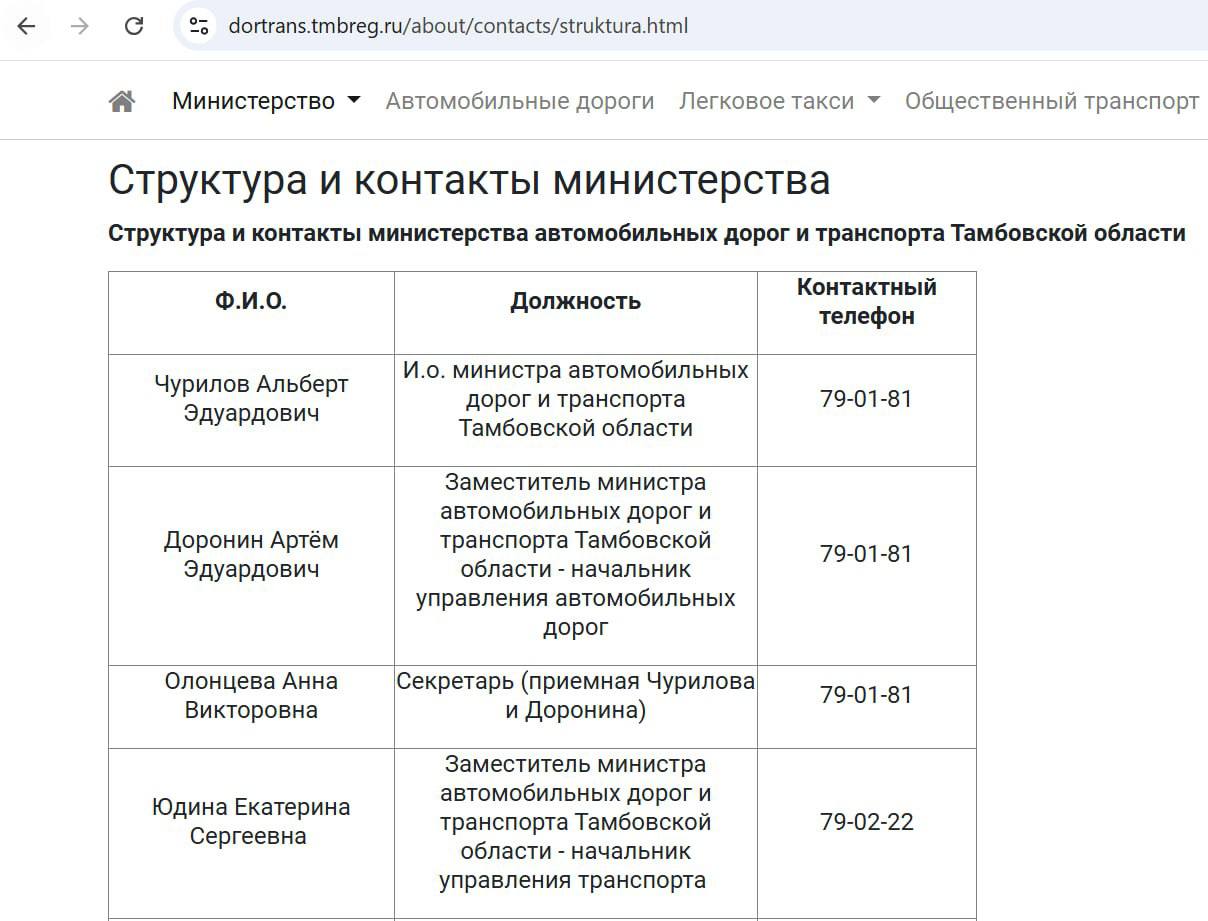Click phone 79-01-81 in Олонцева row
The image size is (1208, 921).
click(867, 695)
